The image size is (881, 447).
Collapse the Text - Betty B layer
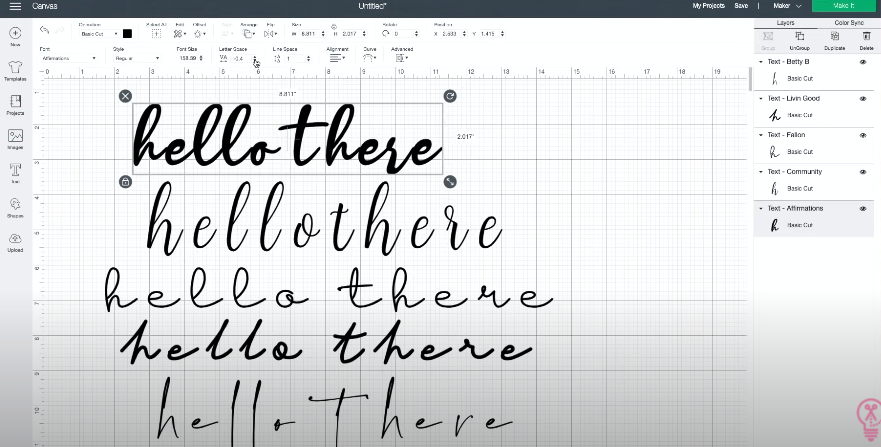(x=761, y=62)
